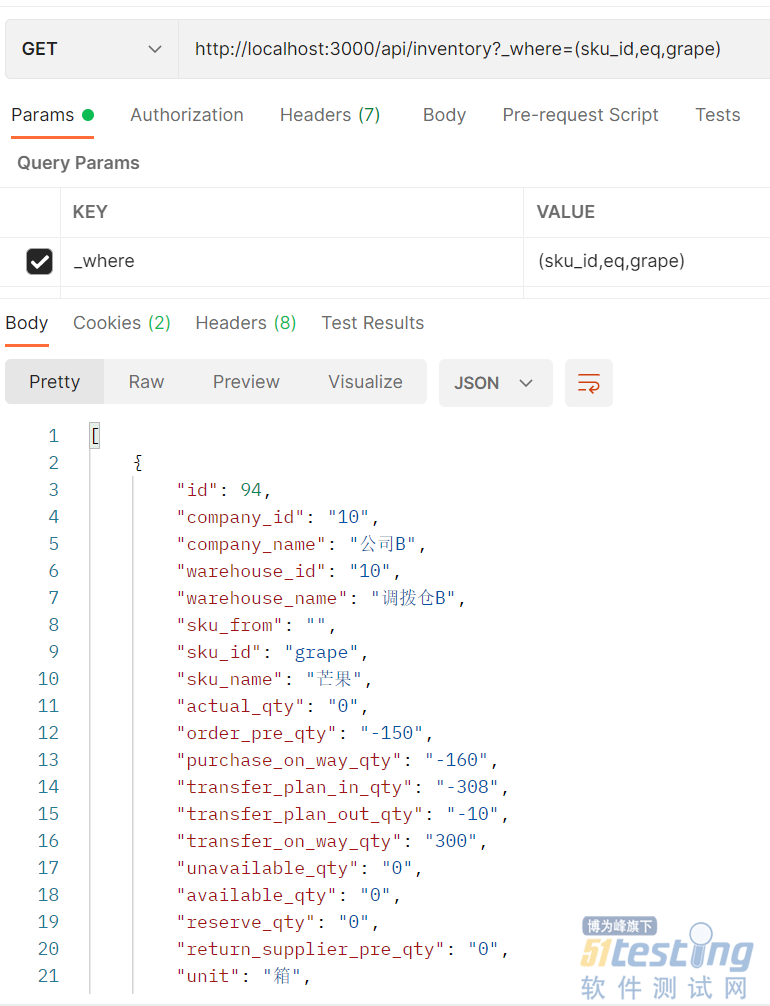The image size is (770, 1006).
Task: Open the response Cookies (2) tab
Action: point(121,323)
